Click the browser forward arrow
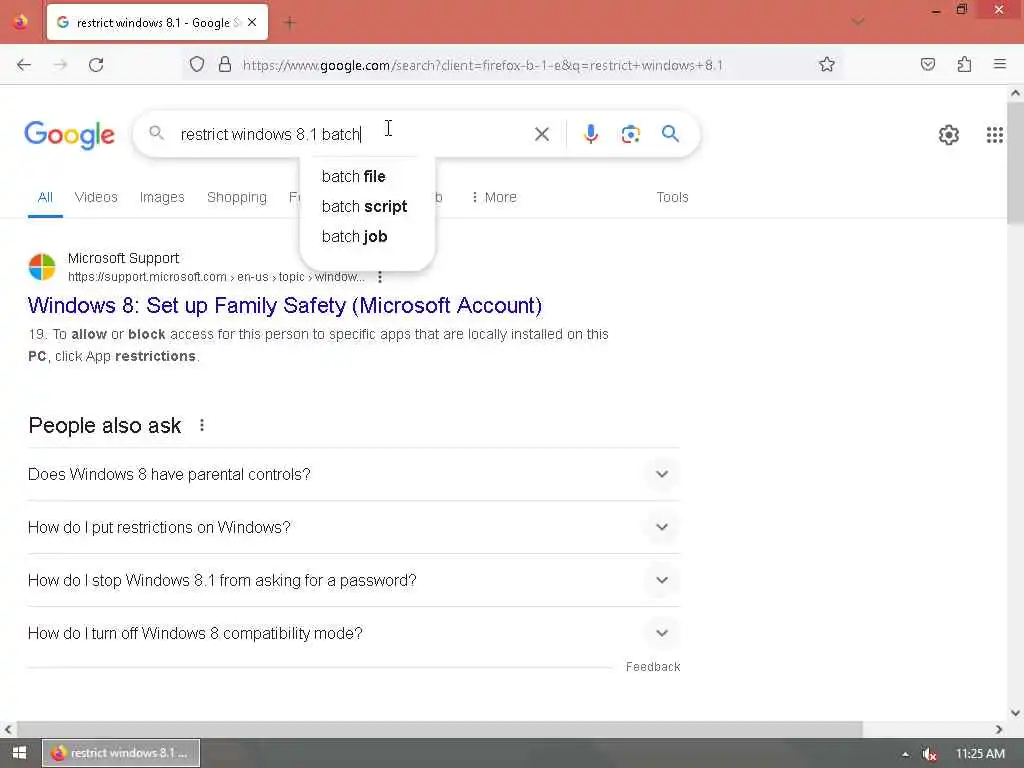 point(60,65)
